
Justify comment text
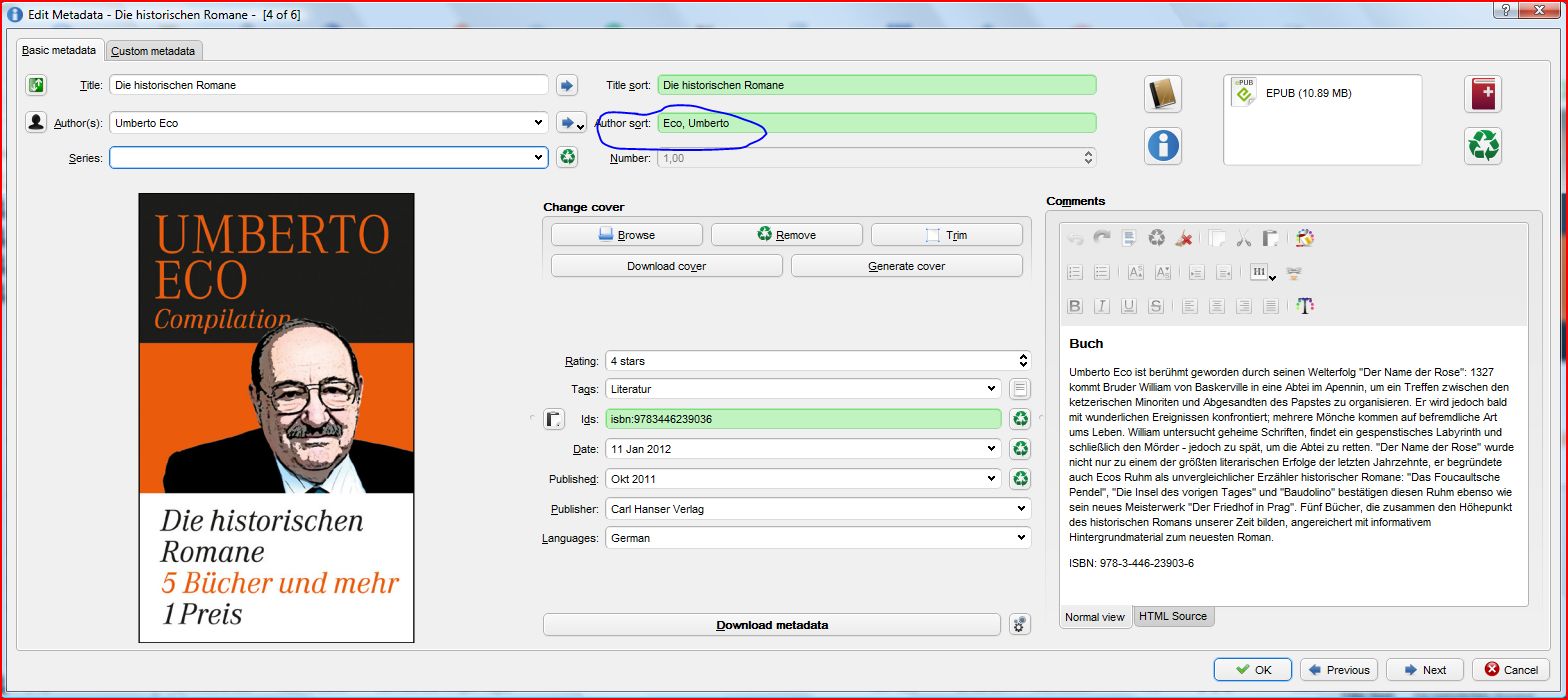click(1271, 306)
